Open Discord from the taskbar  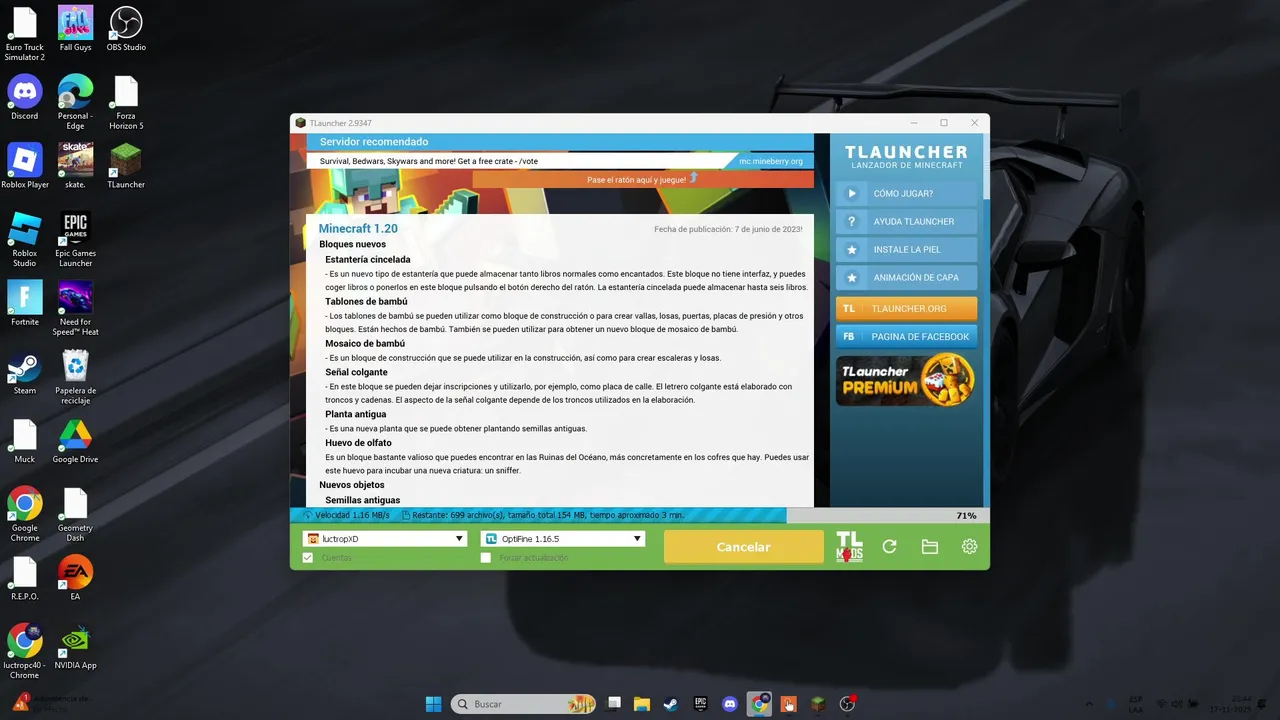(x=730, y=704)
